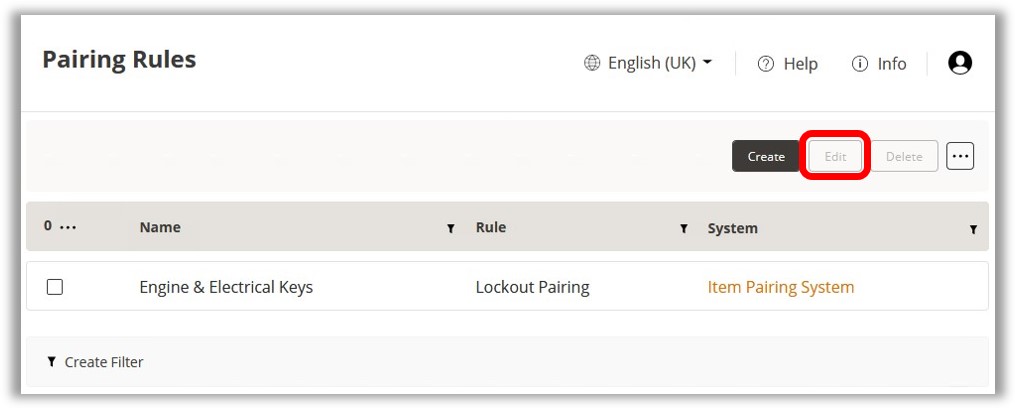Sort by the Name column header
1015x408 pixels.
[x=160, y=227]
